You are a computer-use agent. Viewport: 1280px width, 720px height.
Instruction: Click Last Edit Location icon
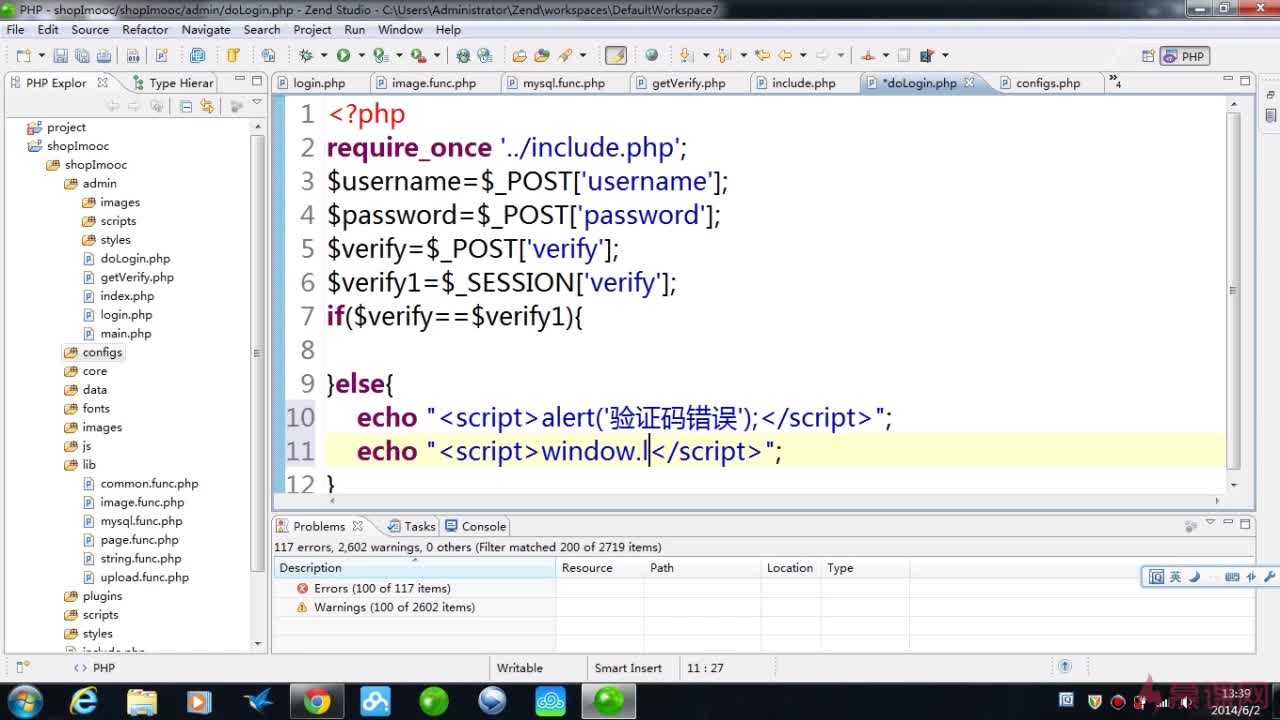click(x=762, y=56)
